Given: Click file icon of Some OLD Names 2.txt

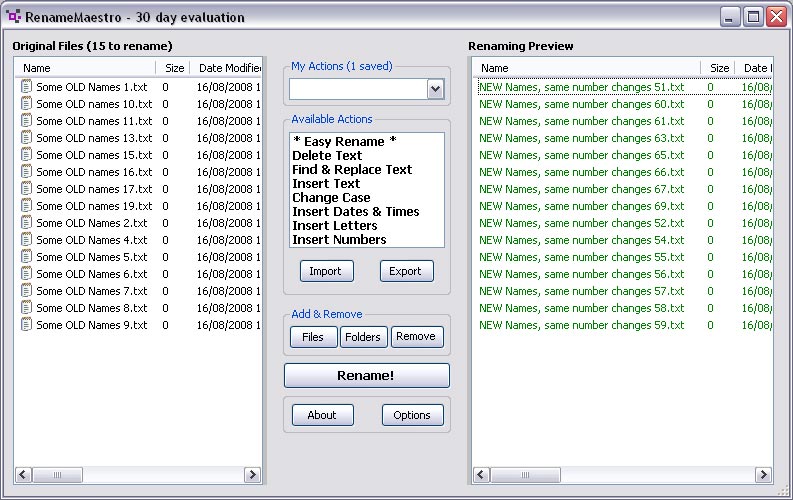Looking at the screenshot, I should 26,223.
